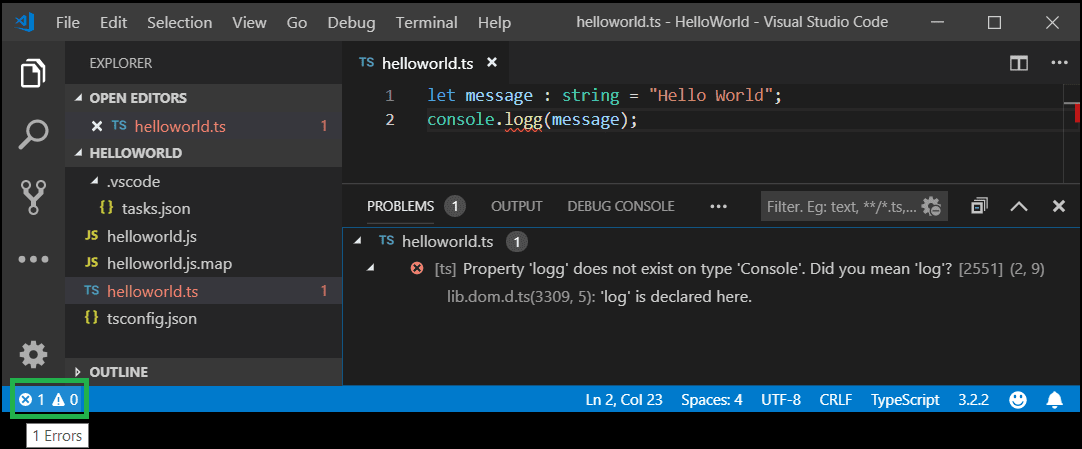
Task: Open the Terminal menu
Action: [x=426, y=21]
